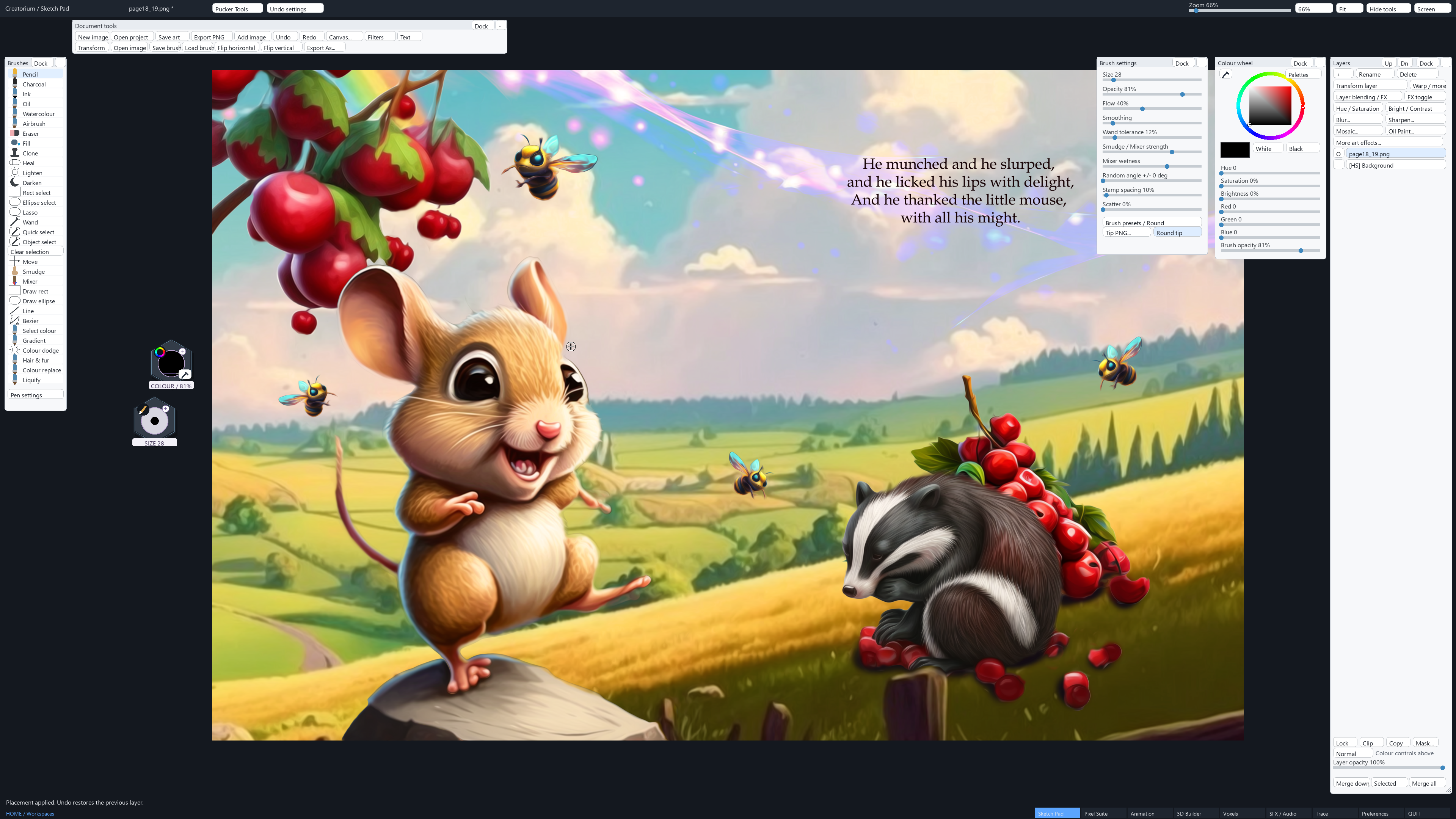The width and height of the screenshot is (1456, 819).
Task: Select the Clone stamp icon
Action: 15,153
